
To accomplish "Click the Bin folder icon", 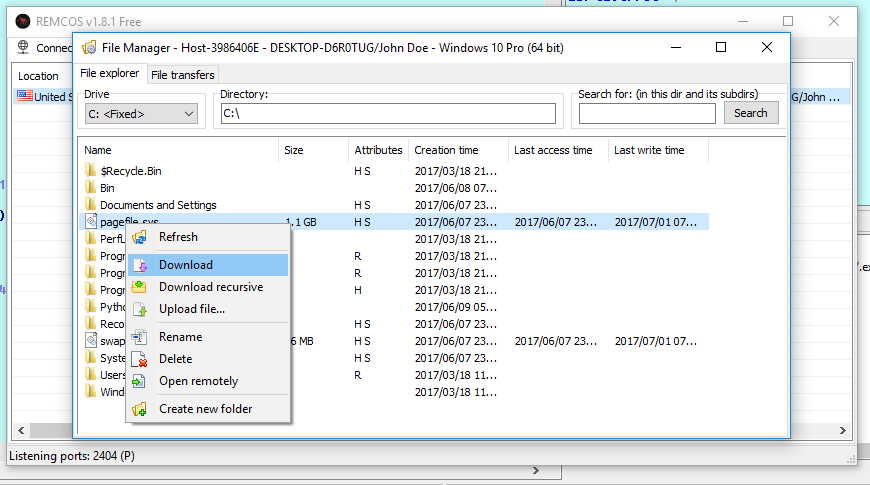I will tap(90, 187).
